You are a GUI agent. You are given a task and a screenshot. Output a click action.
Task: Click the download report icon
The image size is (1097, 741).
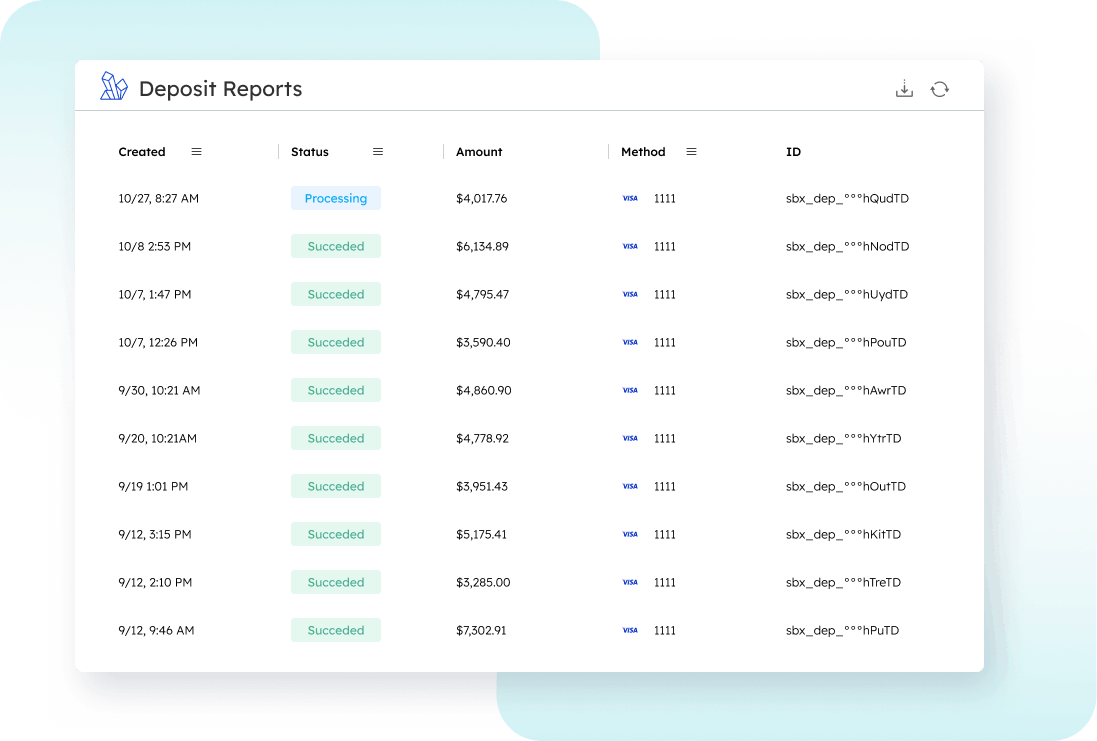(904, 89)
